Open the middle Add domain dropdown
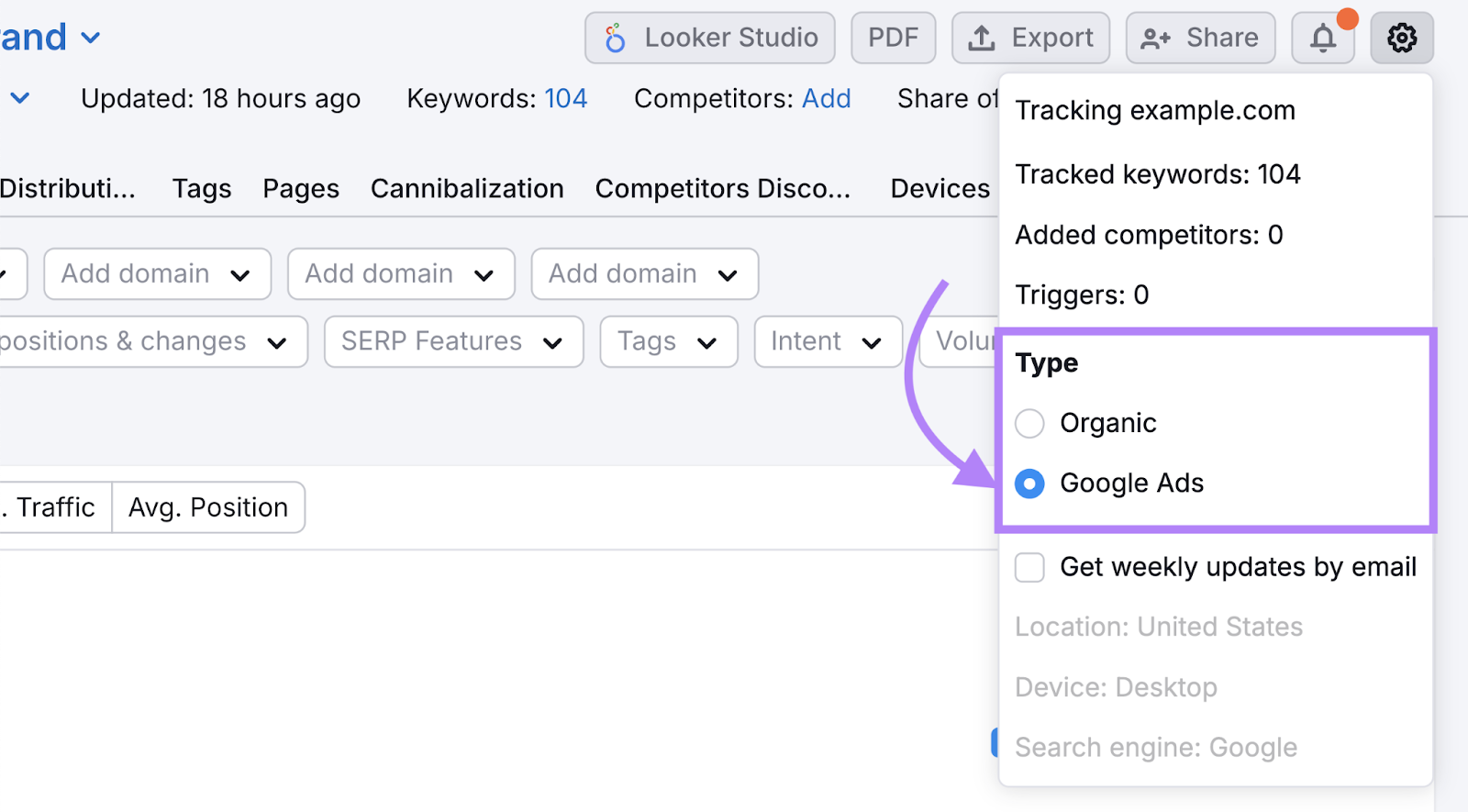Viewport: 1468px width, 812px height. tap(401, 274)
